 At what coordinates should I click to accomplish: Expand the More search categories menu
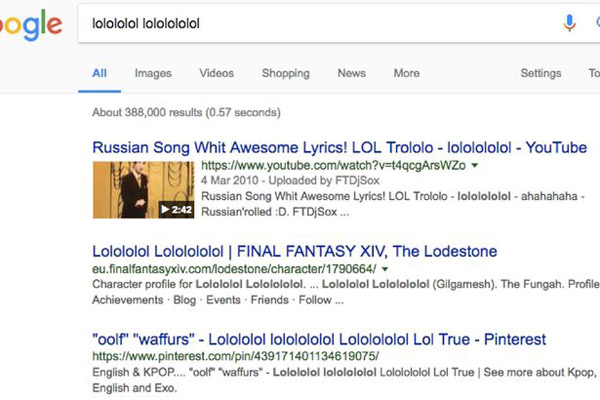click(x=406, y=73)
